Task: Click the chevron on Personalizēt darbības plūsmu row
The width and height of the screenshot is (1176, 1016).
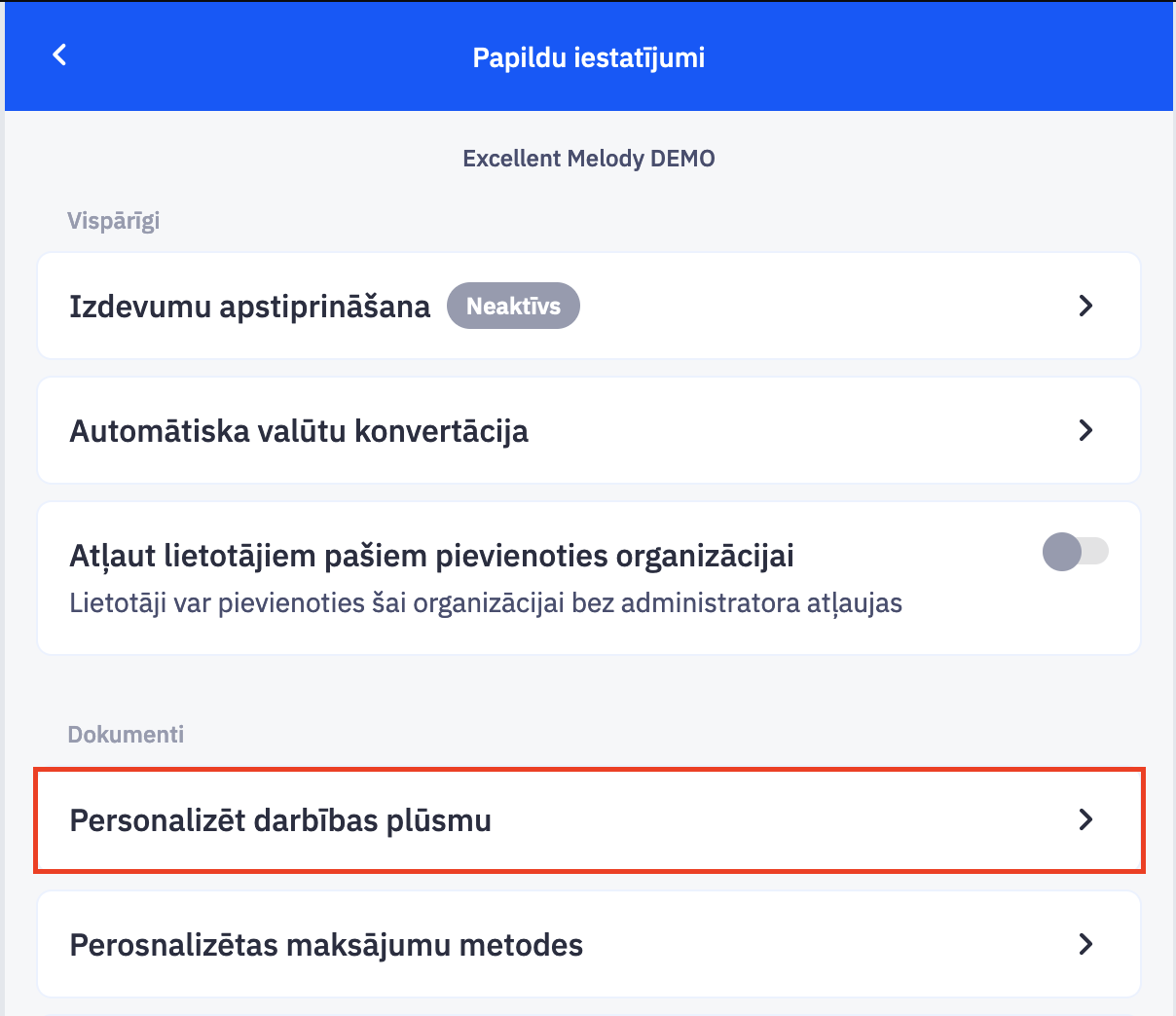Action: (x=1086, y=819)
